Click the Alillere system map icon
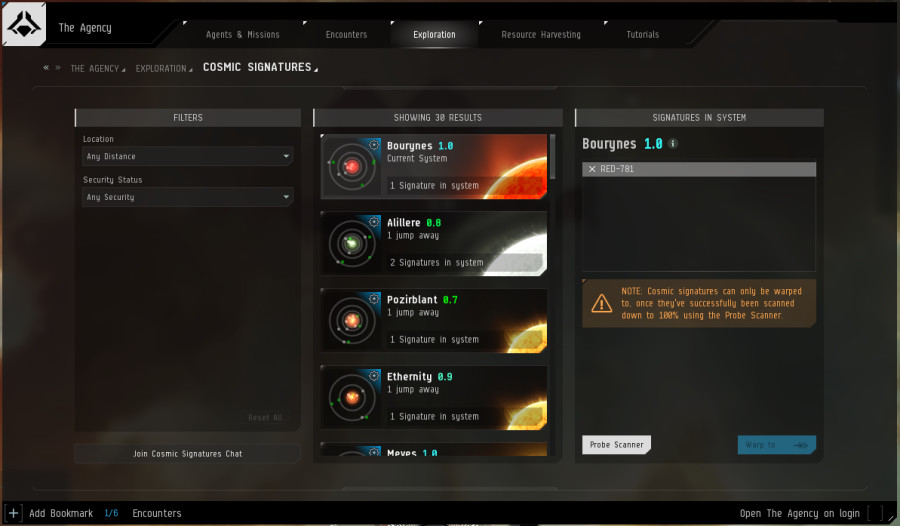The image size is (900, 526). (351, 243)
